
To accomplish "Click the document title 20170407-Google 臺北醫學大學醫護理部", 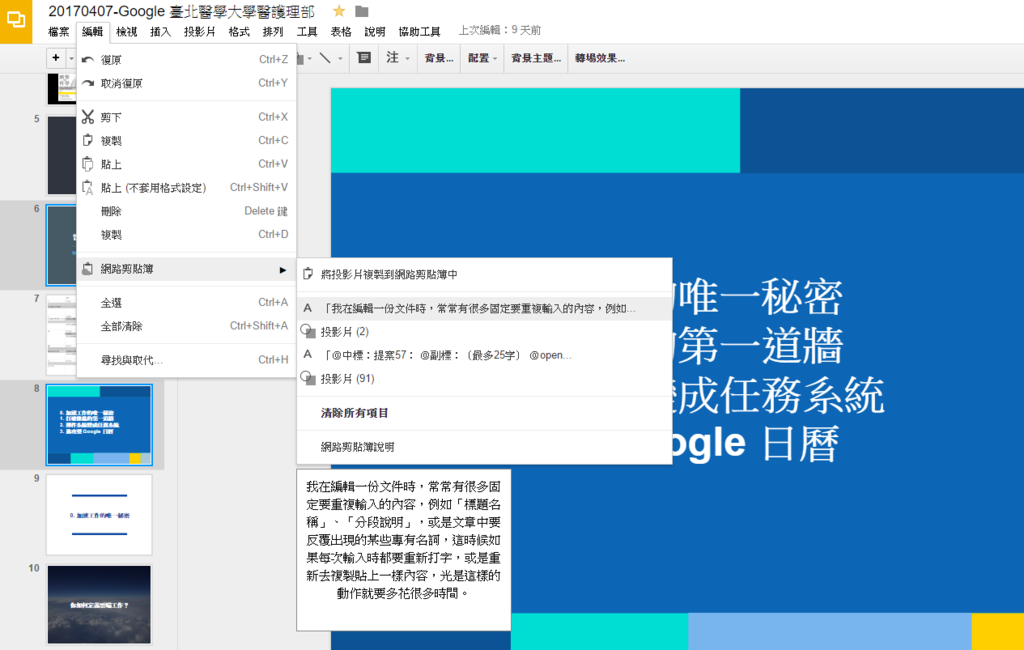I will (x=181, y=12).
